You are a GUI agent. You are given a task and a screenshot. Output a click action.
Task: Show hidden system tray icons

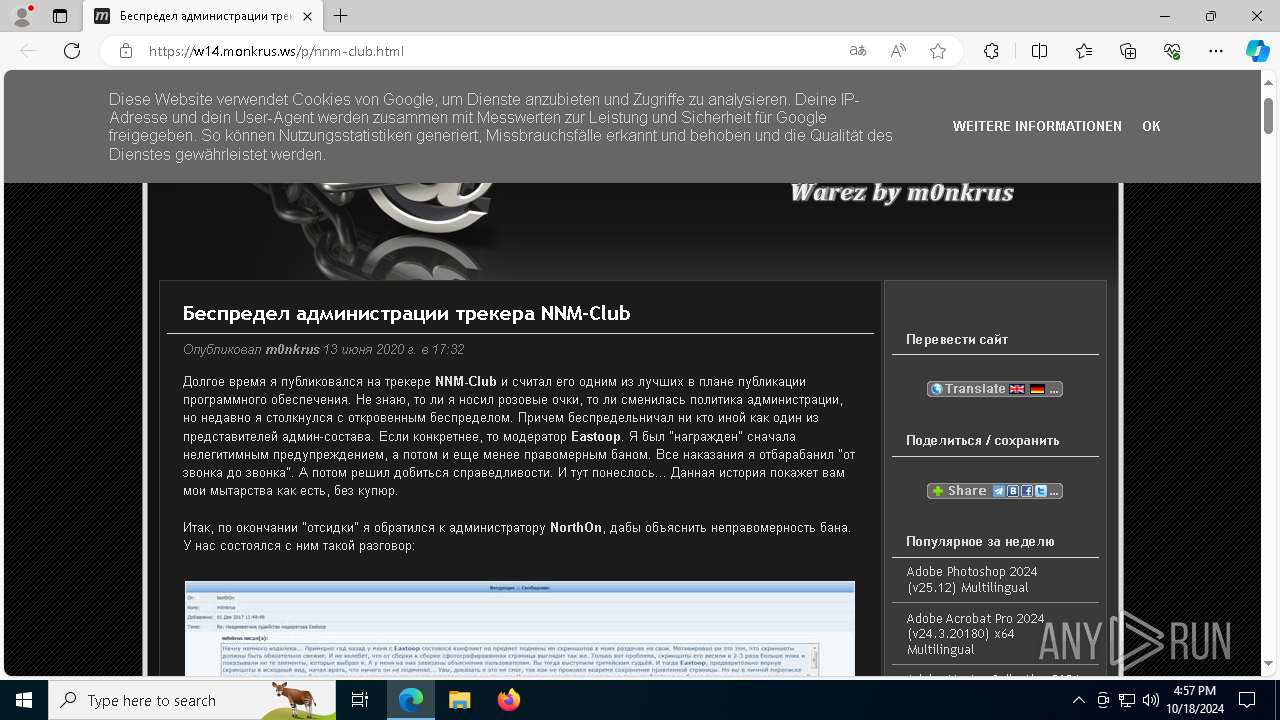click(x=1079, y=700)
